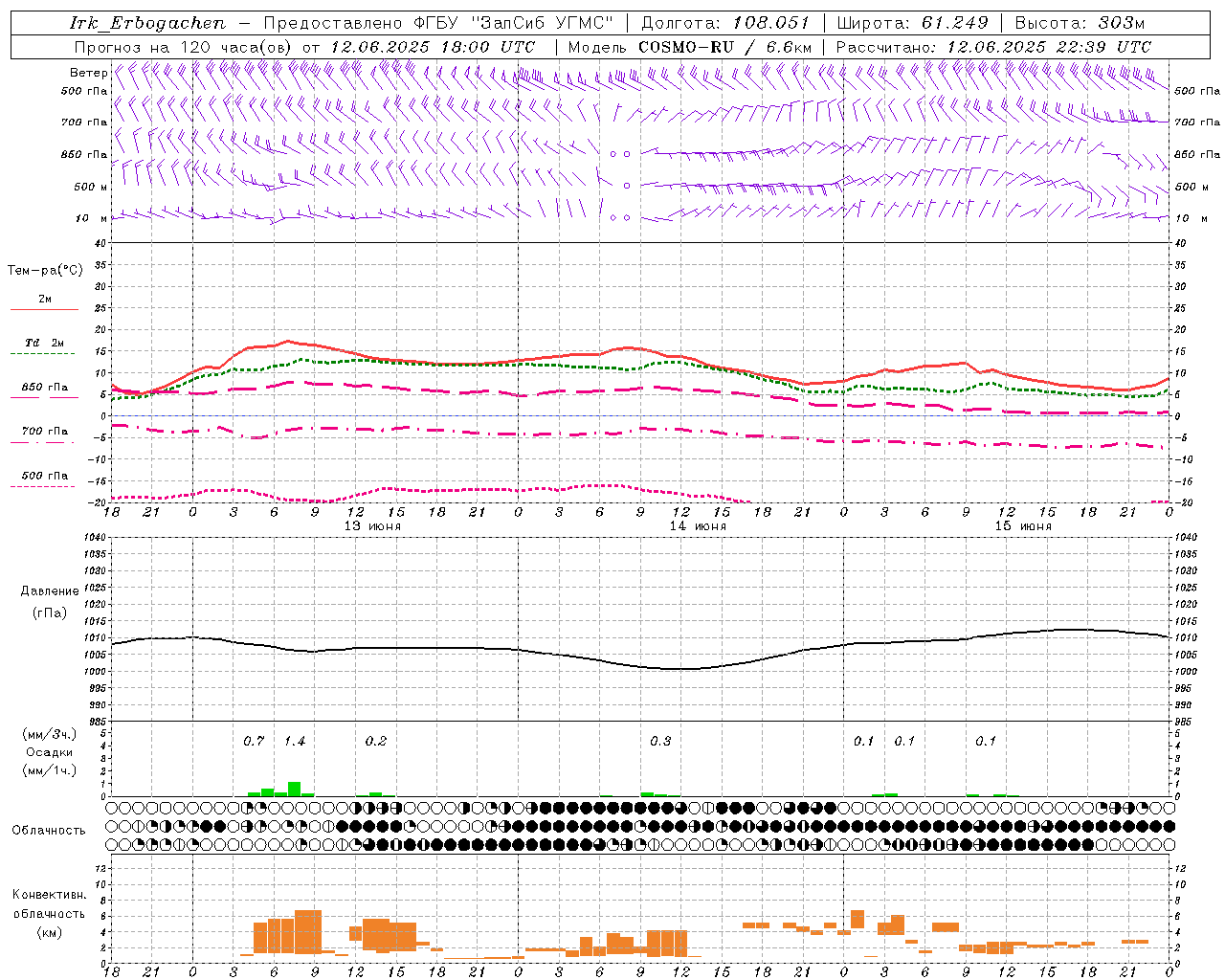Click the 'Ветер' wind panel label
1225x980 pixels.
pos(88,73)
